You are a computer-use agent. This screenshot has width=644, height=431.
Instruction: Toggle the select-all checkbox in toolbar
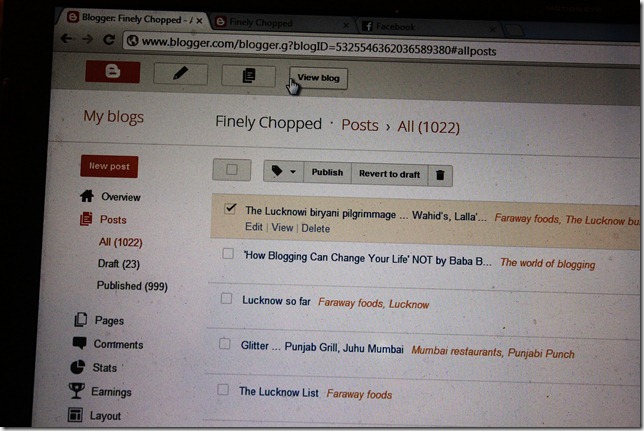pyautogui.click(x=232, y=169)
